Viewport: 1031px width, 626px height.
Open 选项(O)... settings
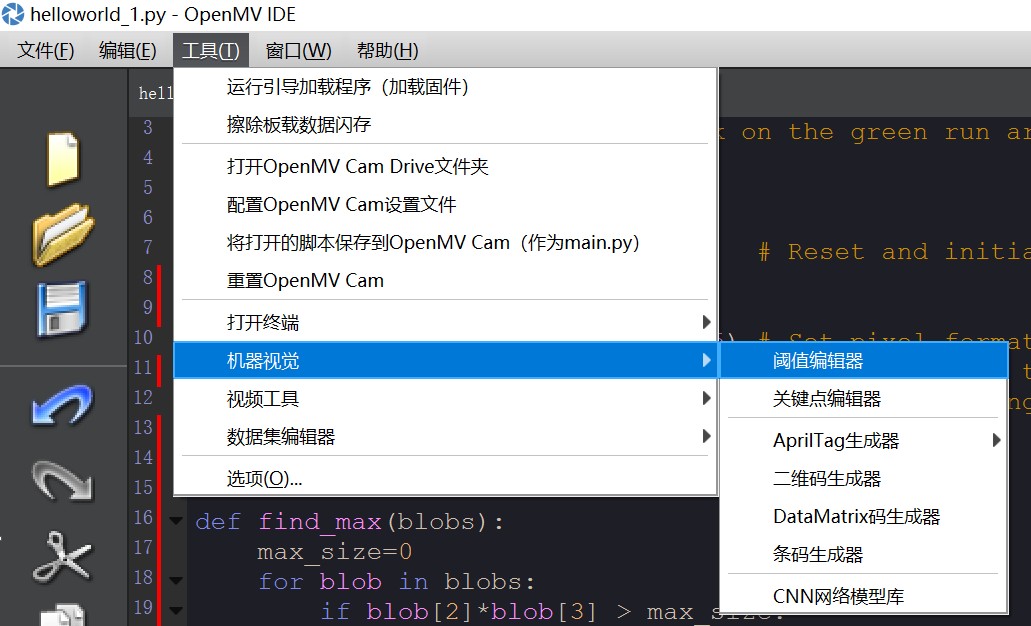[446, 478]
